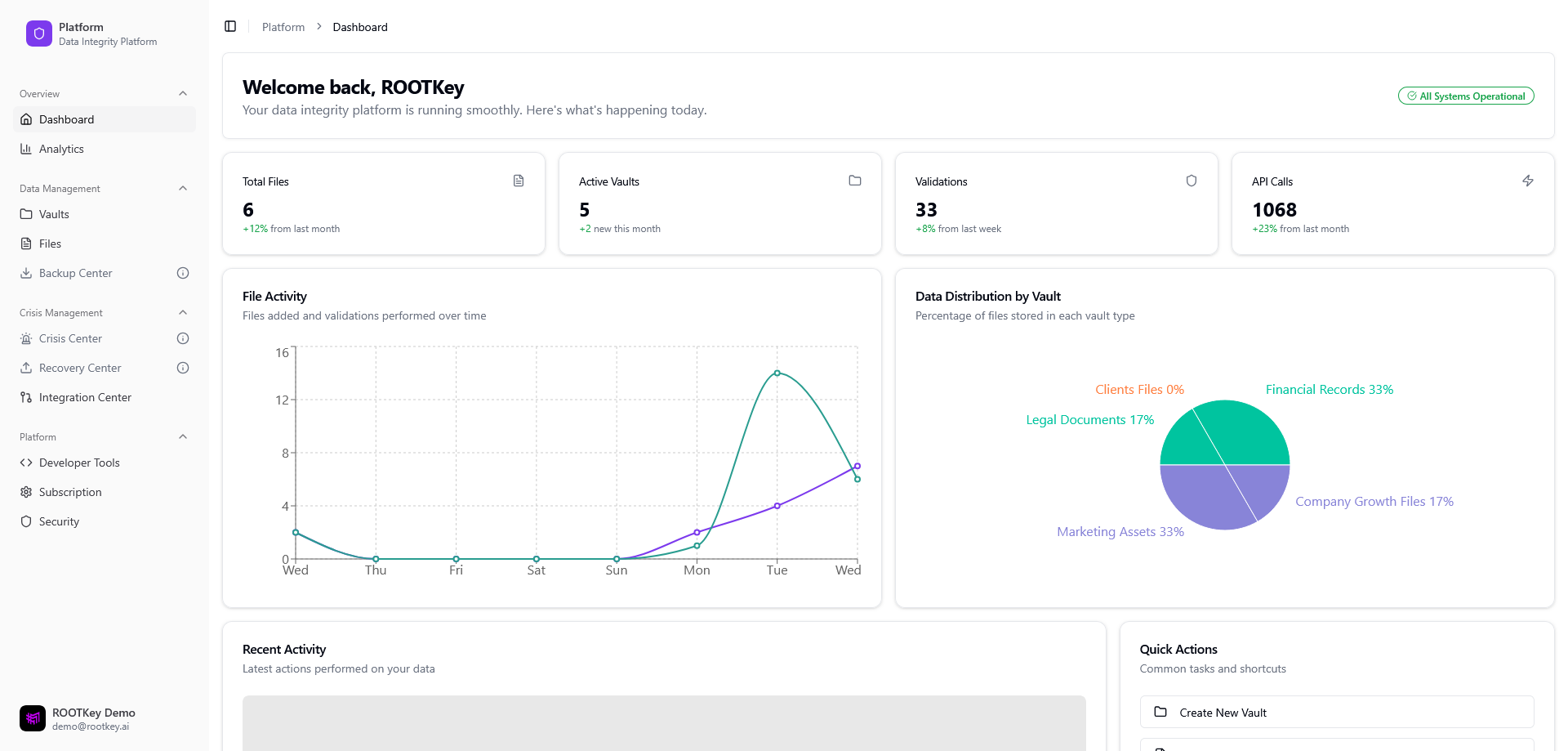
Task: Click the Subscription gear icon
Action: pos(26,492)
